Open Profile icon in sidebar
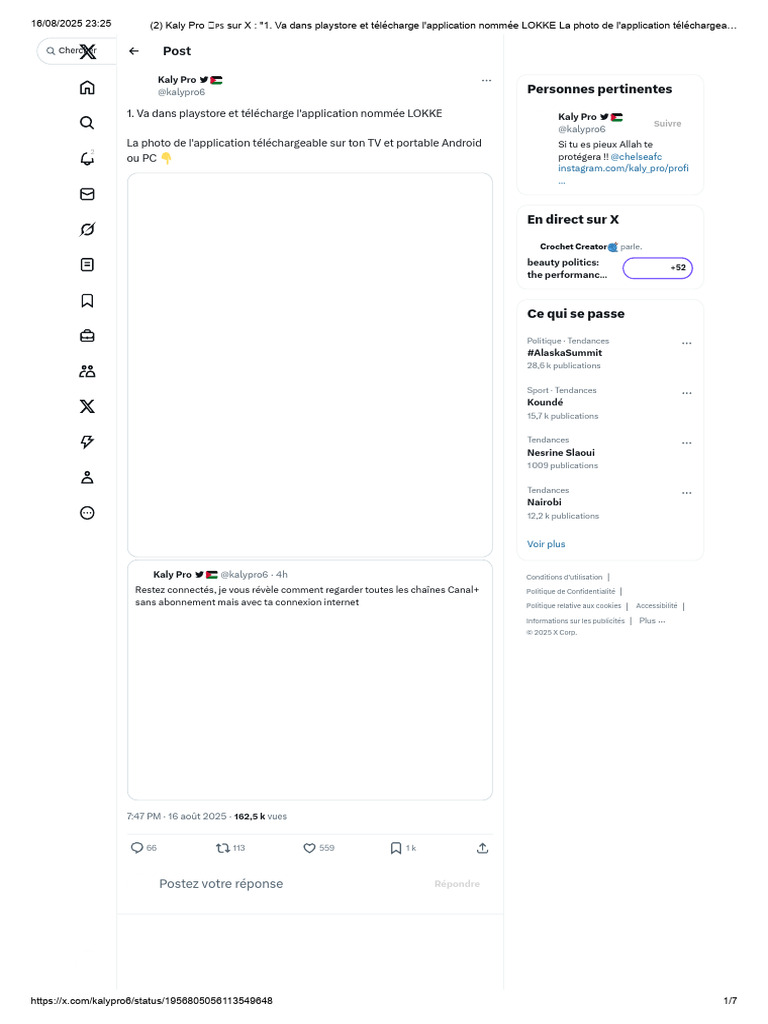The image size is (768, 1024). [87, 477]
